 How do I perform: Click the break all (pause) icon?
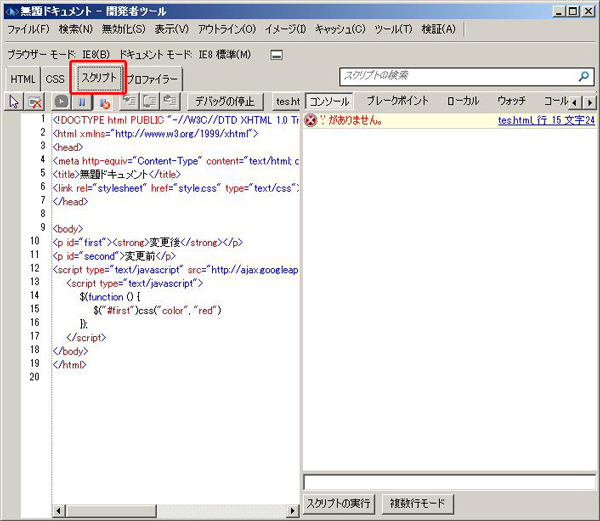(x=82, y=102)
